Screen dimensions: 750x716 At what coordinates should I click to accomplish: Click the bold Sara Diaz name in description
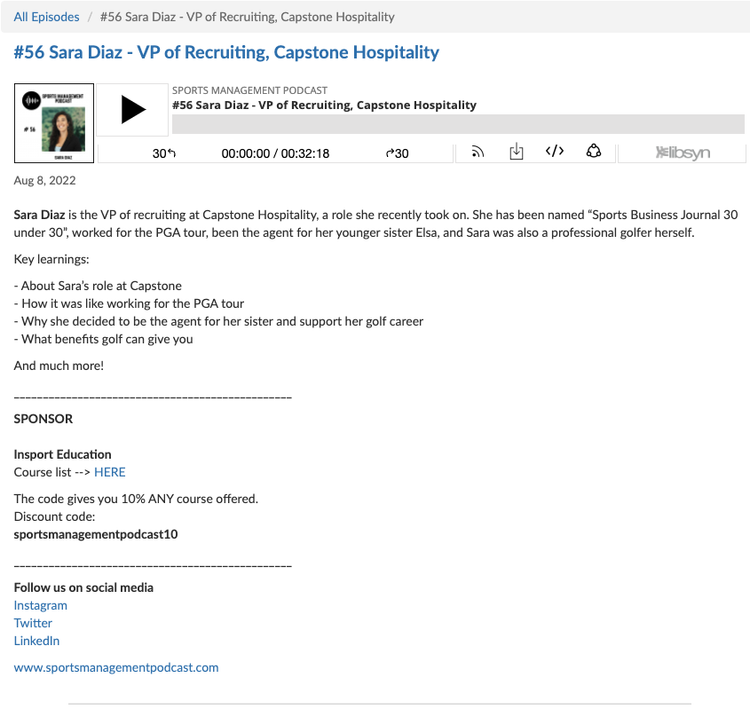[x=39, y=215]
